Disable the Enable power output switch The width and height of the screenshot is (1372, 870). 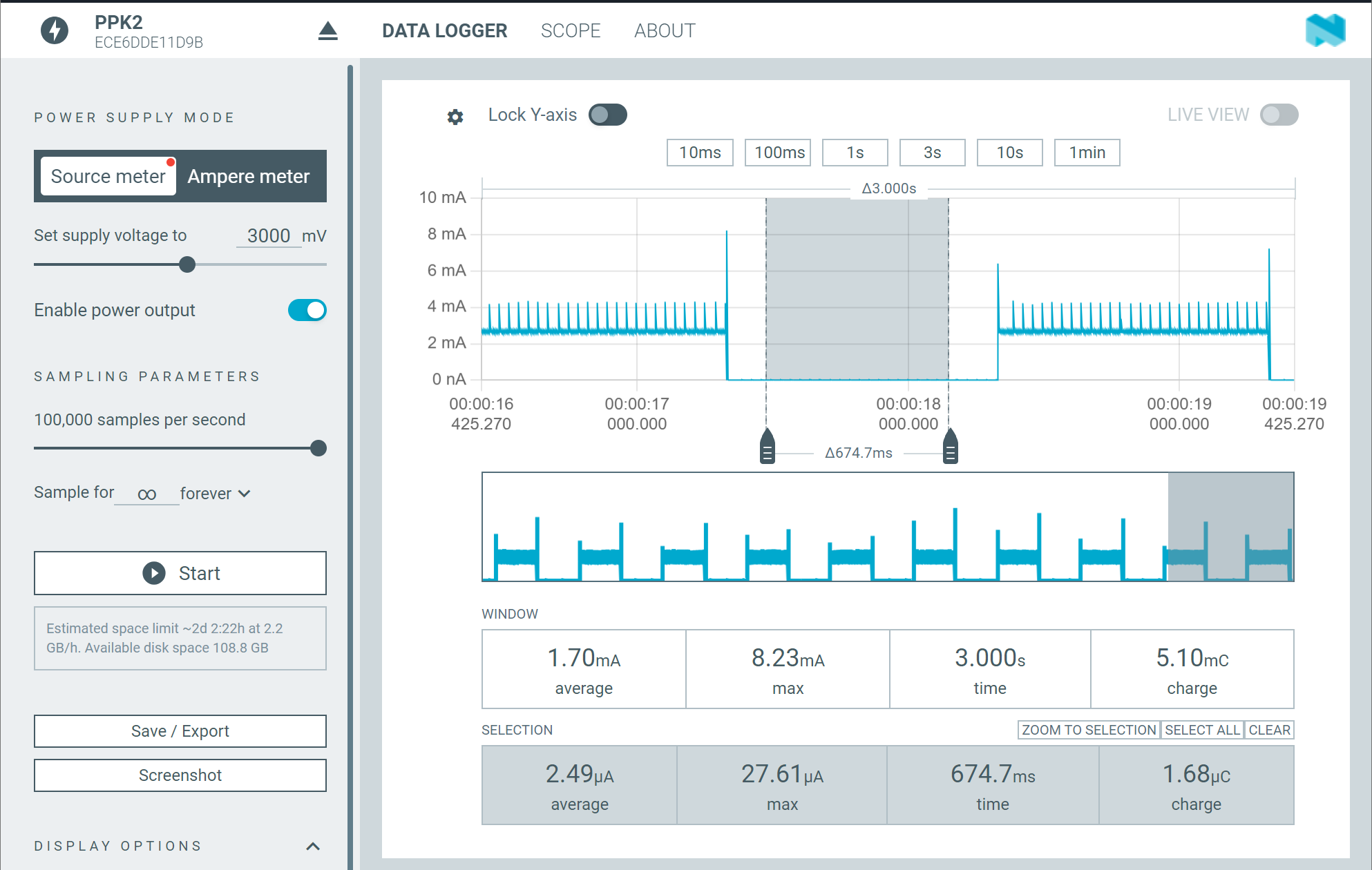307,310
